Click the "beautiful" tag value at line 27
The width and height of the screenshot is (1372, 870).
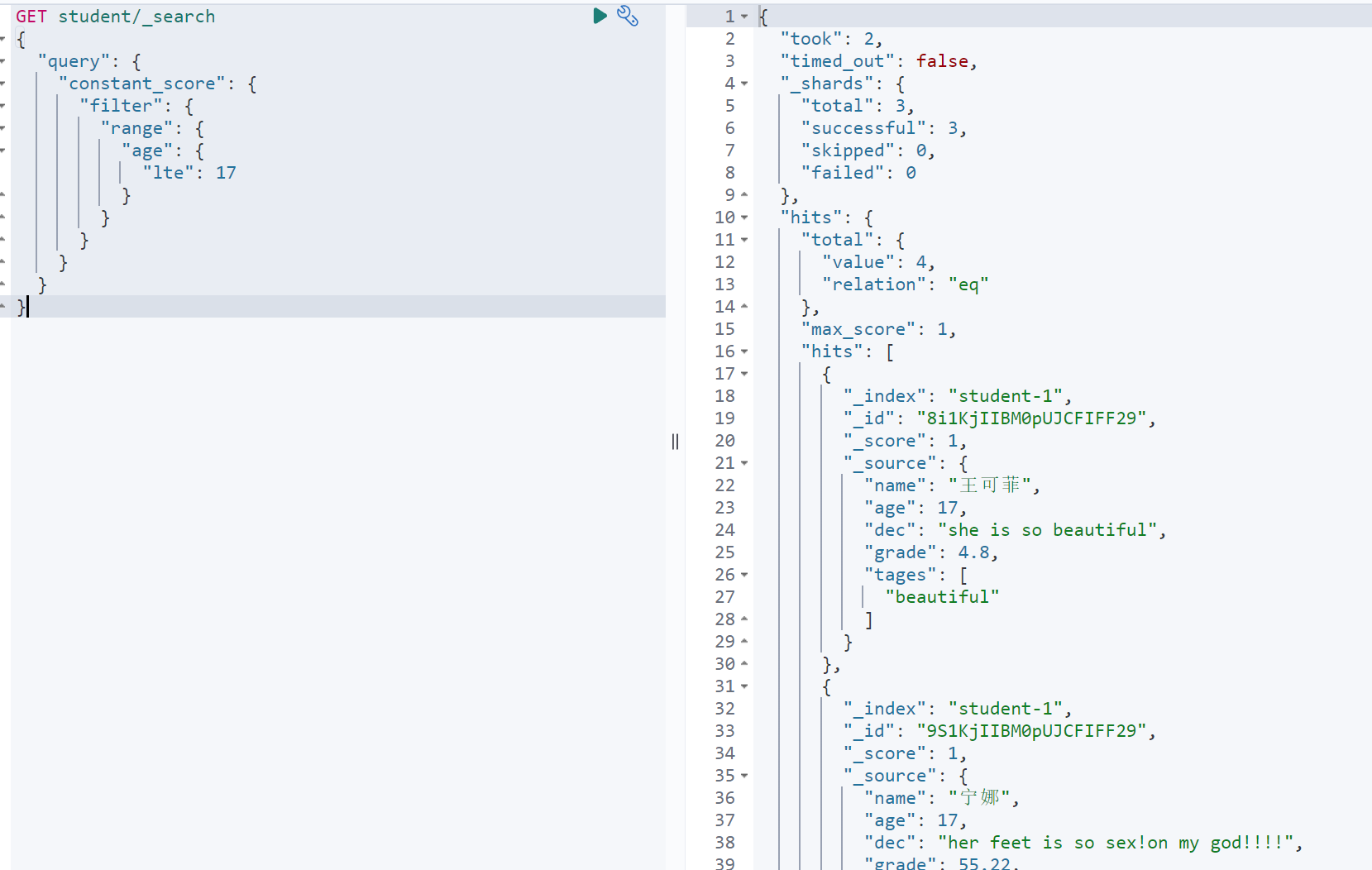point(942,597)
